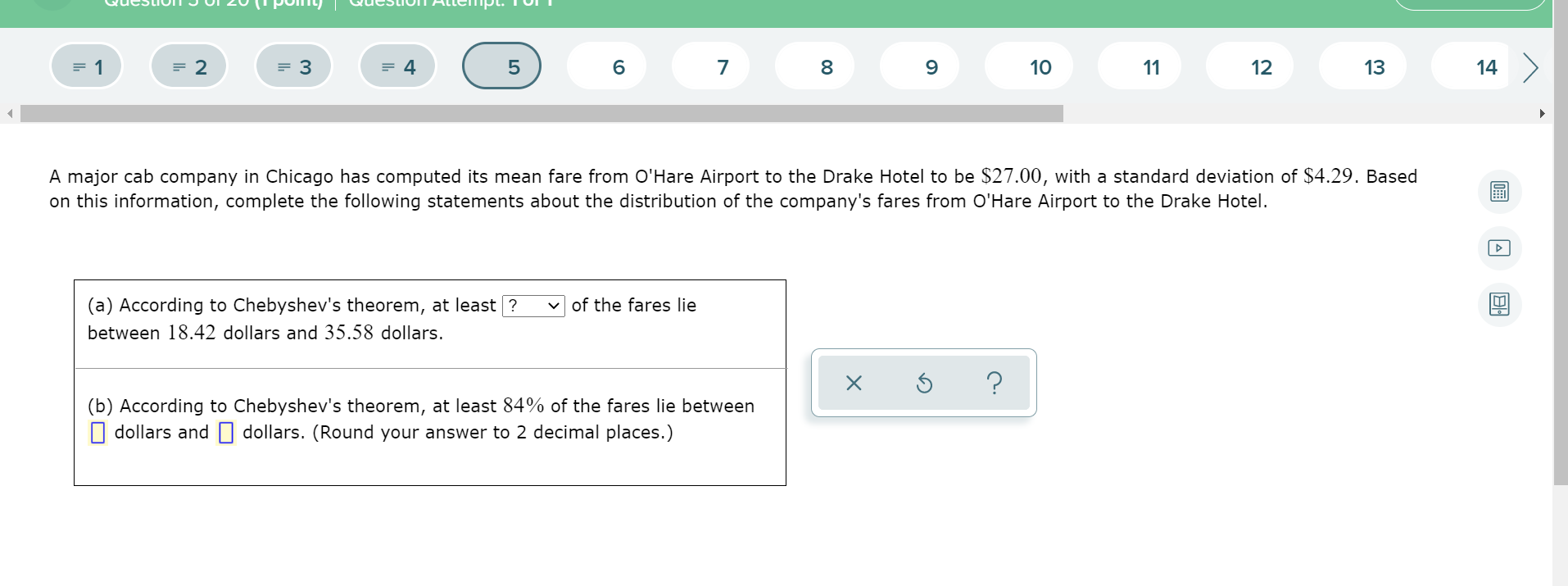This screenshot has height=586, width=1568.
Task: Clear your answer with the X icon
Action: point(852,383)
